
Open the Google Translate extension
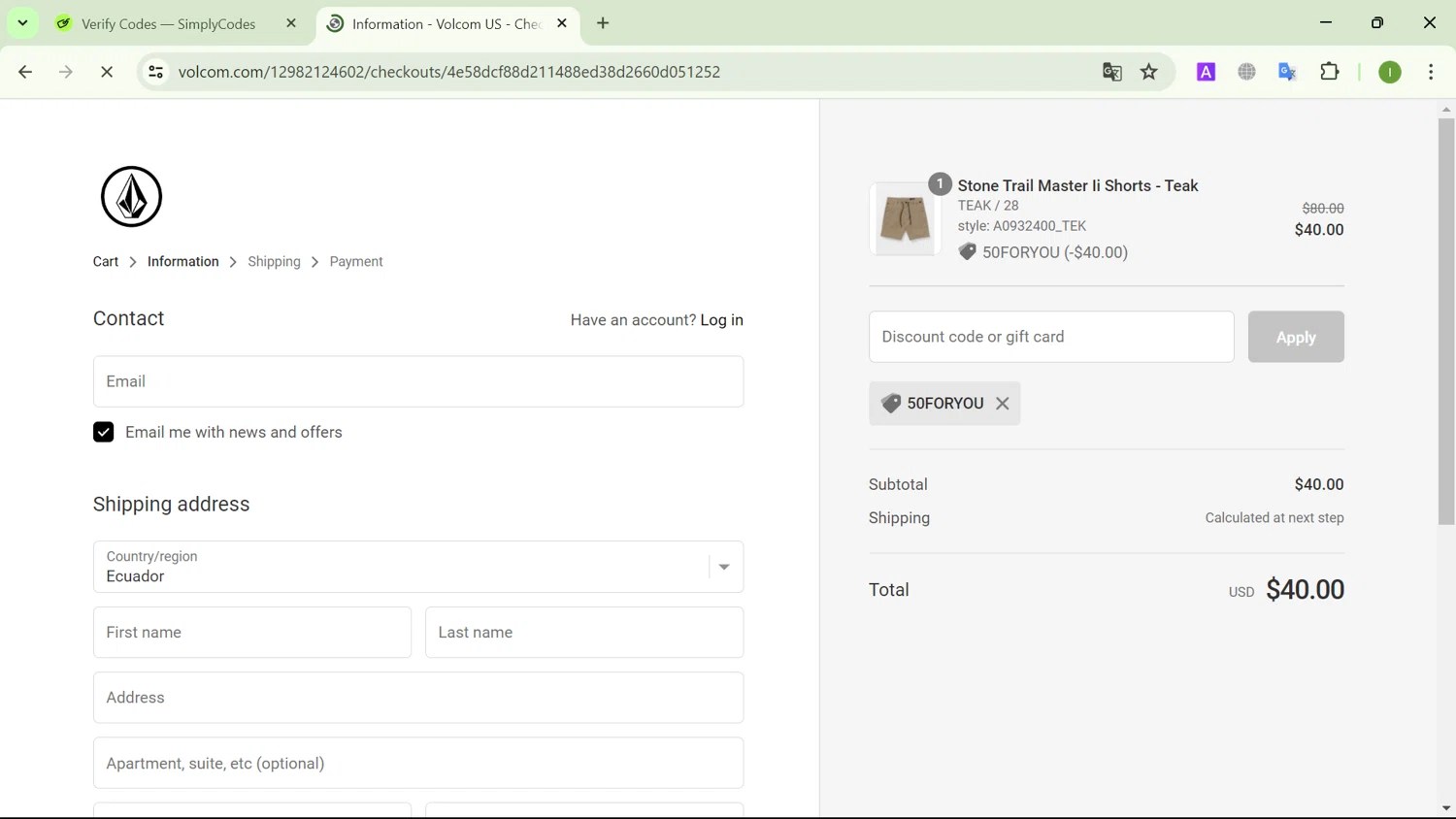[1287, 72]
